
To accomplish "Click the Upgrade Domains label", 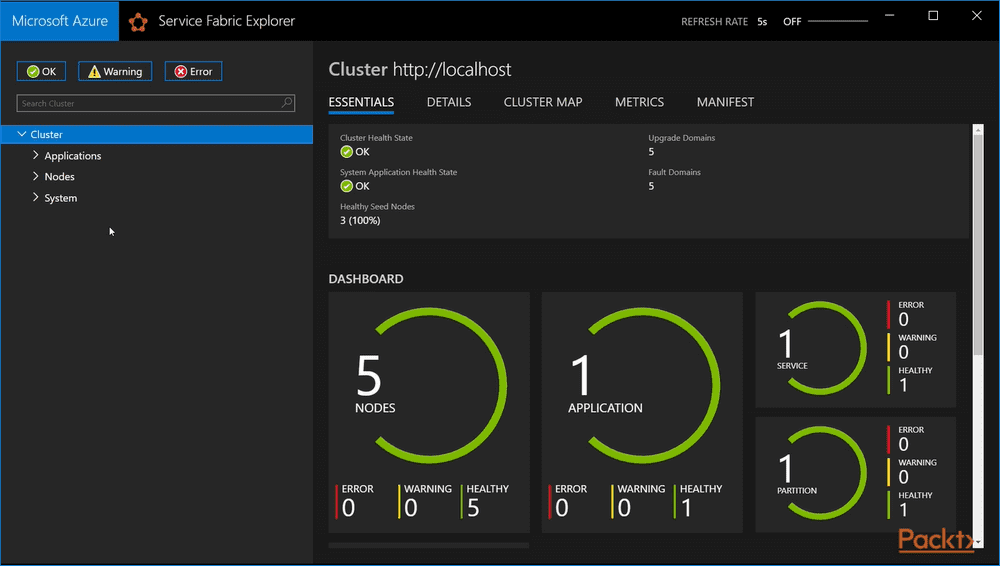I will pyautogui.click(x=681, y=138).
